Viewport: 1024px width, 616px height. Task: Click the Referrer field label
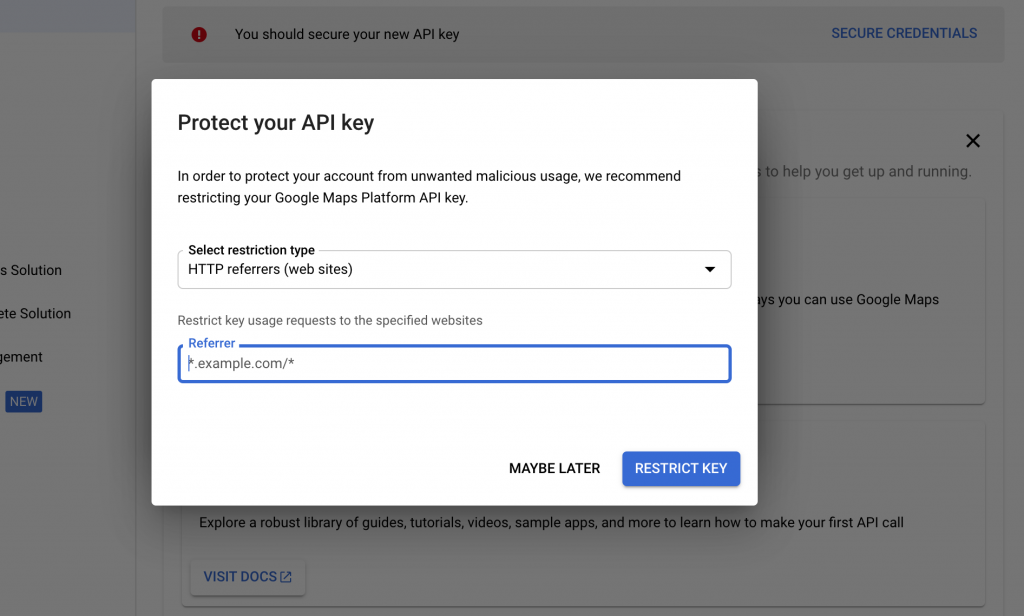tap(211, 343)
